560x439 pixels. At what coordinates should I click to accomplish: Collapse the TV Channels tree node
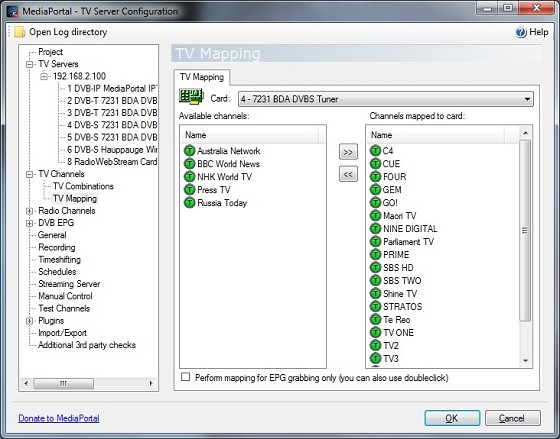pos(30,174)
